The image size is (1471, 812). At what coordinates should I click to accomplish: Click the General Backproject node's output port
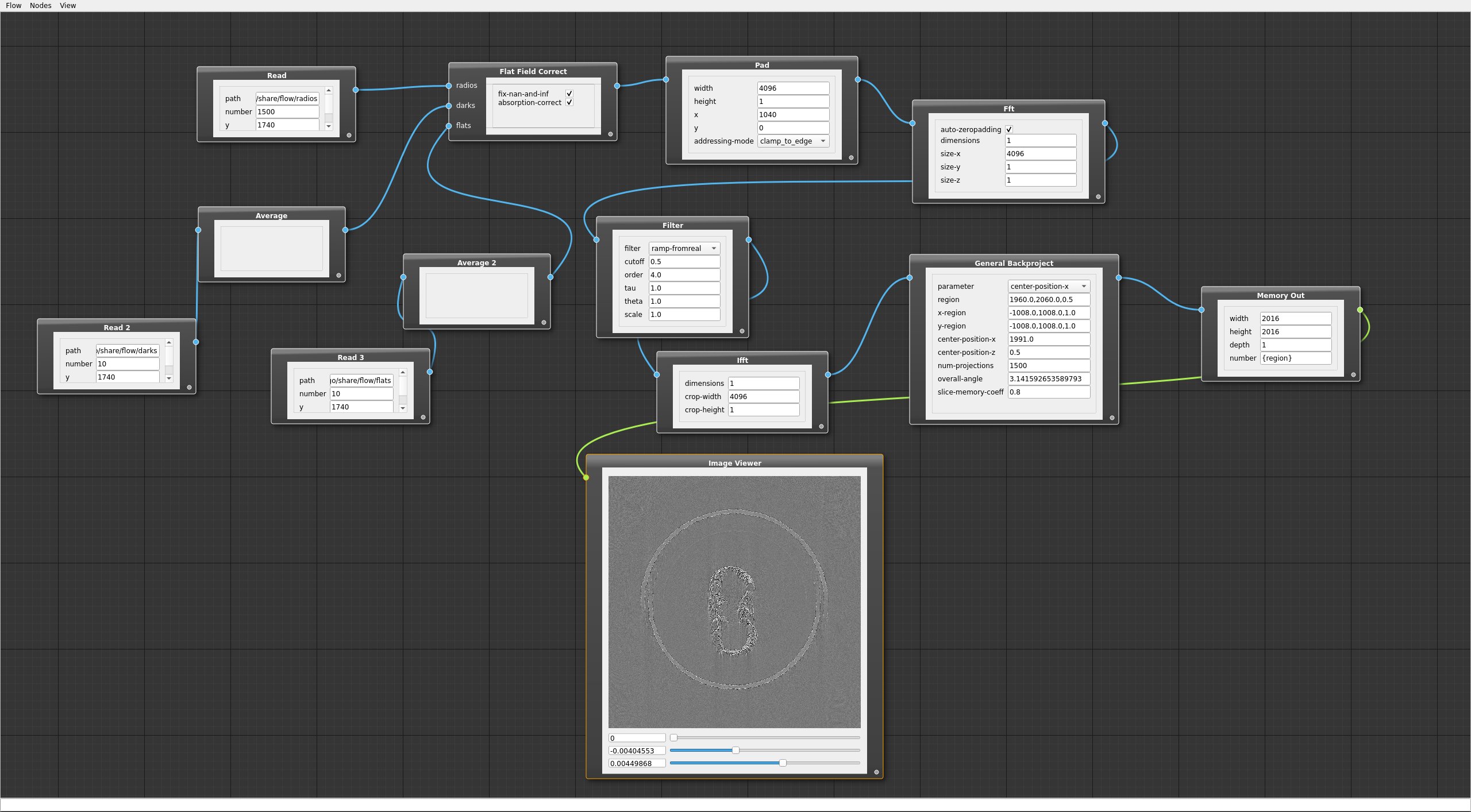(1119, 278)
